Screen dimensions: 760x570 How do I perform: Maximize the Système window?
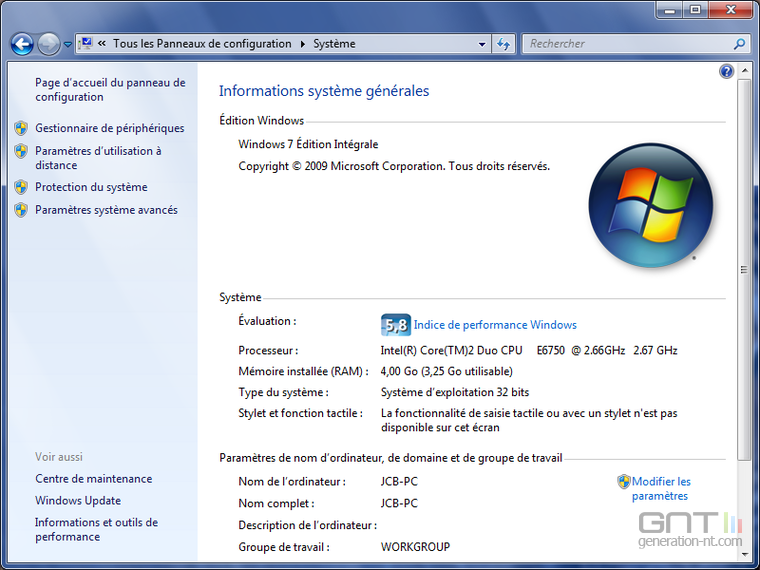click(x=696, y=10)
